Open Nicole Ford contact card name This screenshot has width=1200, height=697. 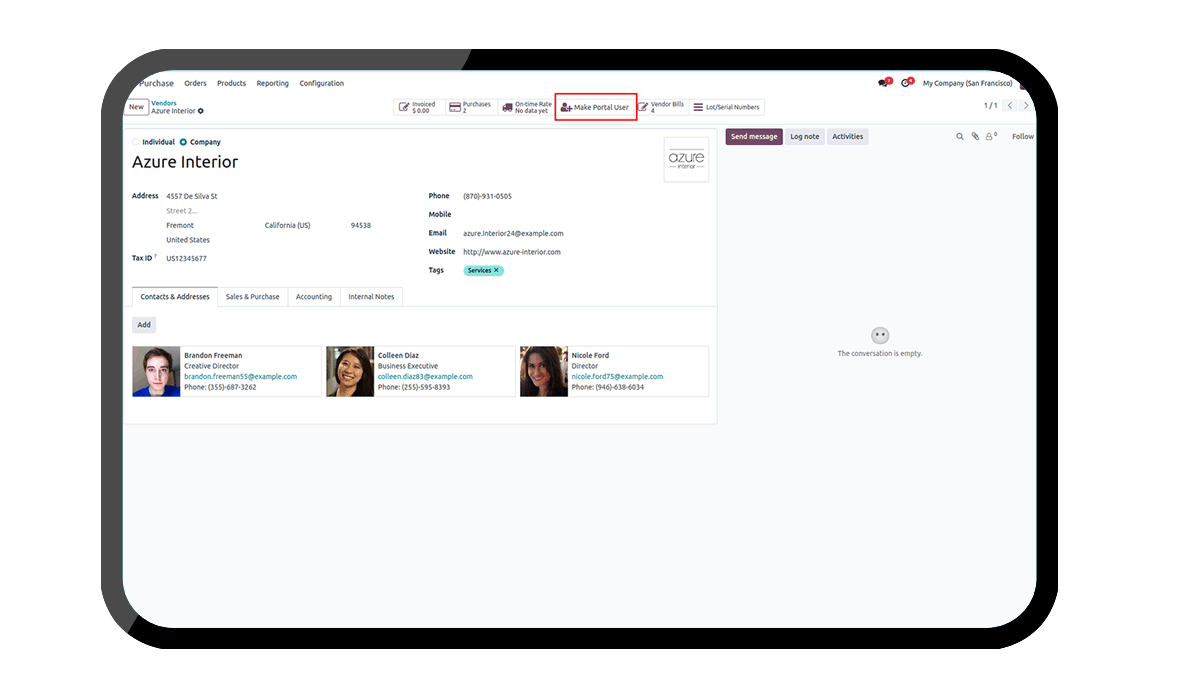click(x=590, y=356)
